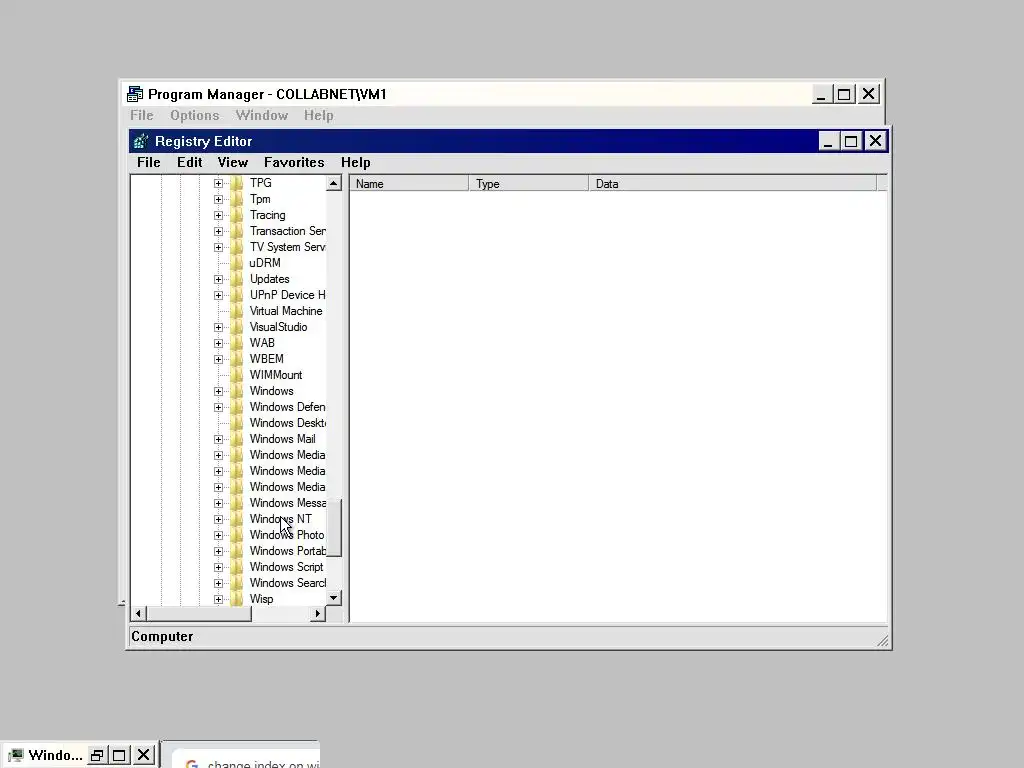Click the horizontal scrollbar thumb in tree
The height and width of the screenshot is (768, 1024).
click(199, 613)
